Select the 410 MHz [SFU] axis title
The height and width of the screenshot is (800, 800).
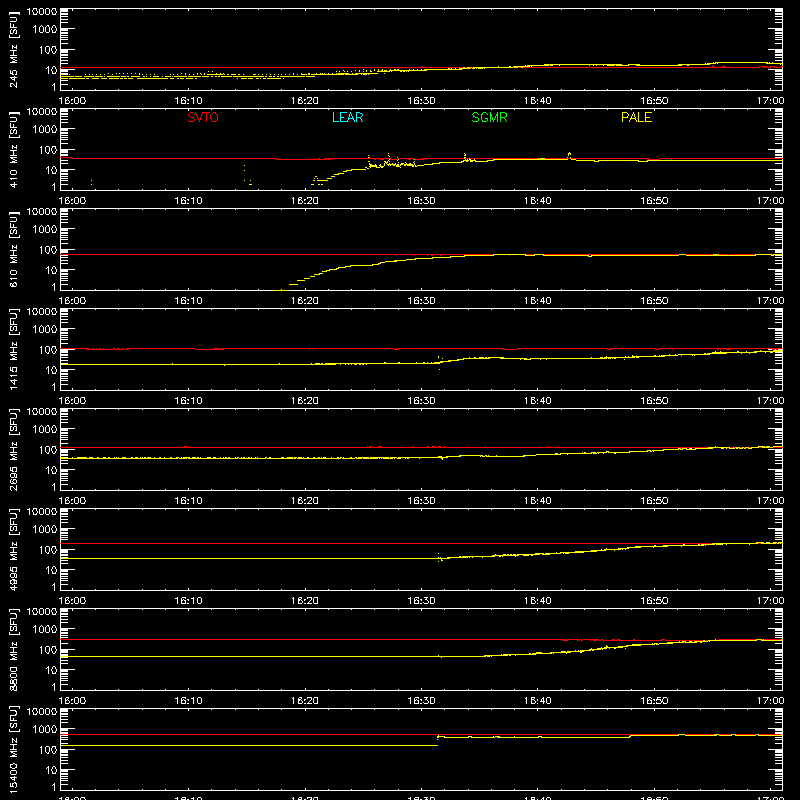[x=13, y=149]
